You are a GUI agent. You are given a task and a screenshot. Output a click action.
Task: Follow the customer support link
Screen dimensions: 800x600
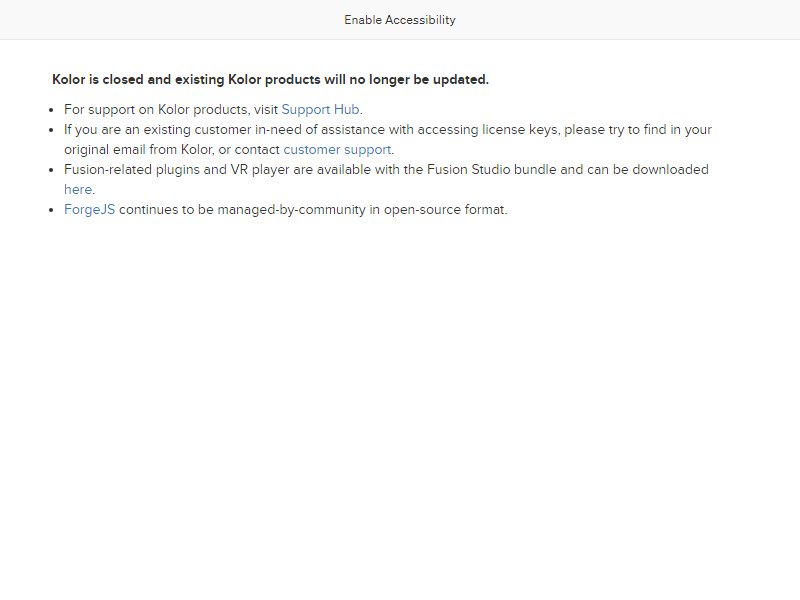[337, 149]
